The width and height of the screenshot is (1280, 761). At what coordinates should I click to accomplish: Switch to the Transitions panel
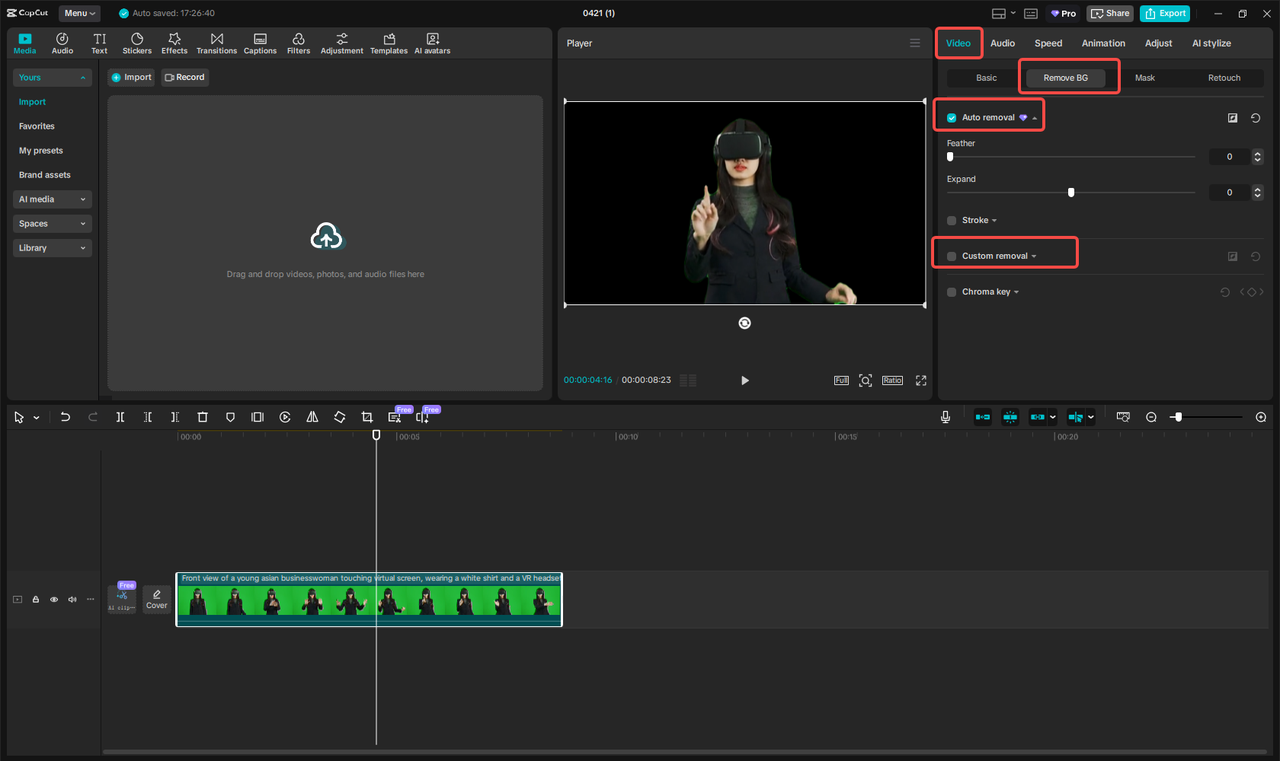pos(217,43)
